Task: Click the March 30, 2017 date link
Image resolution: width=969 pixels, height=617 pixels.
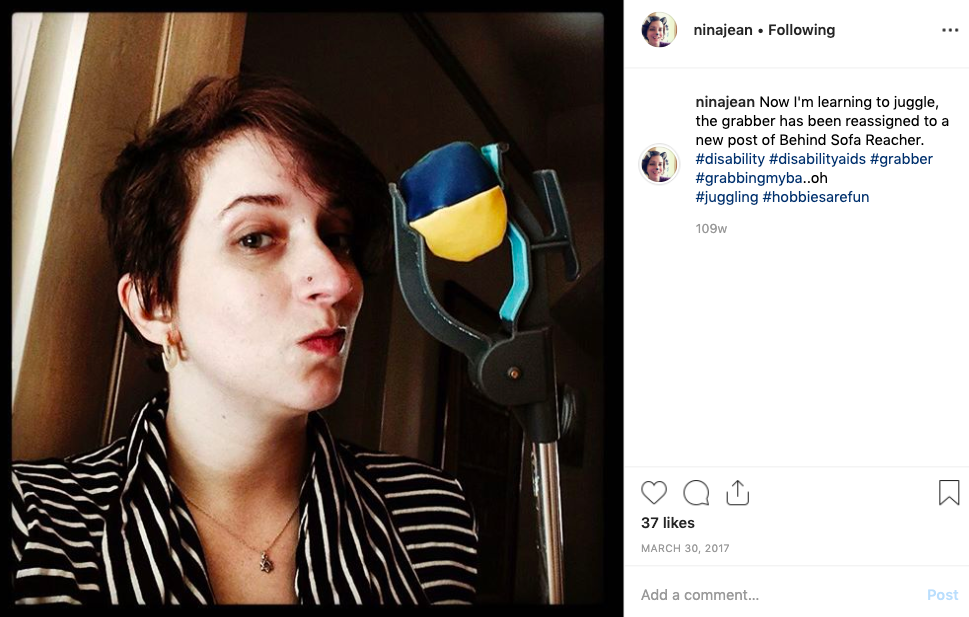Action: (685, 548)
